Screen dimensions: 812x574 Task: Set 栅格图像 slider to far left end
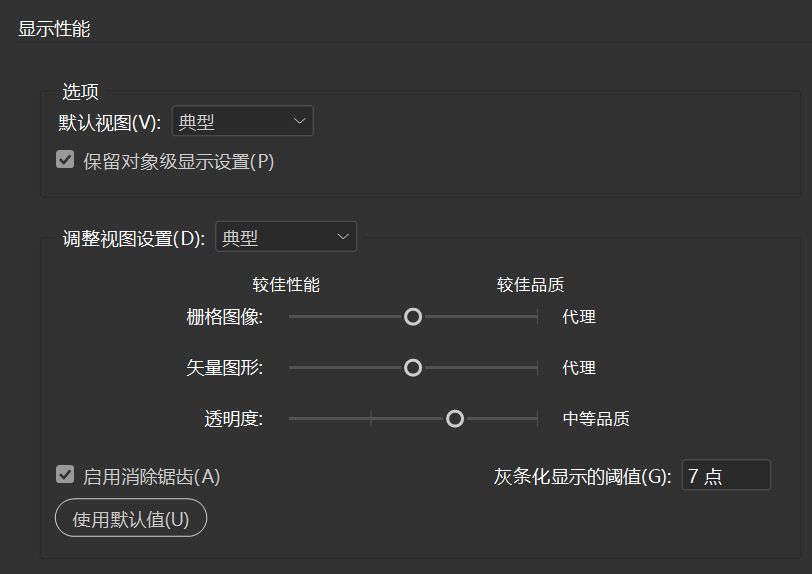pos(291,317)
